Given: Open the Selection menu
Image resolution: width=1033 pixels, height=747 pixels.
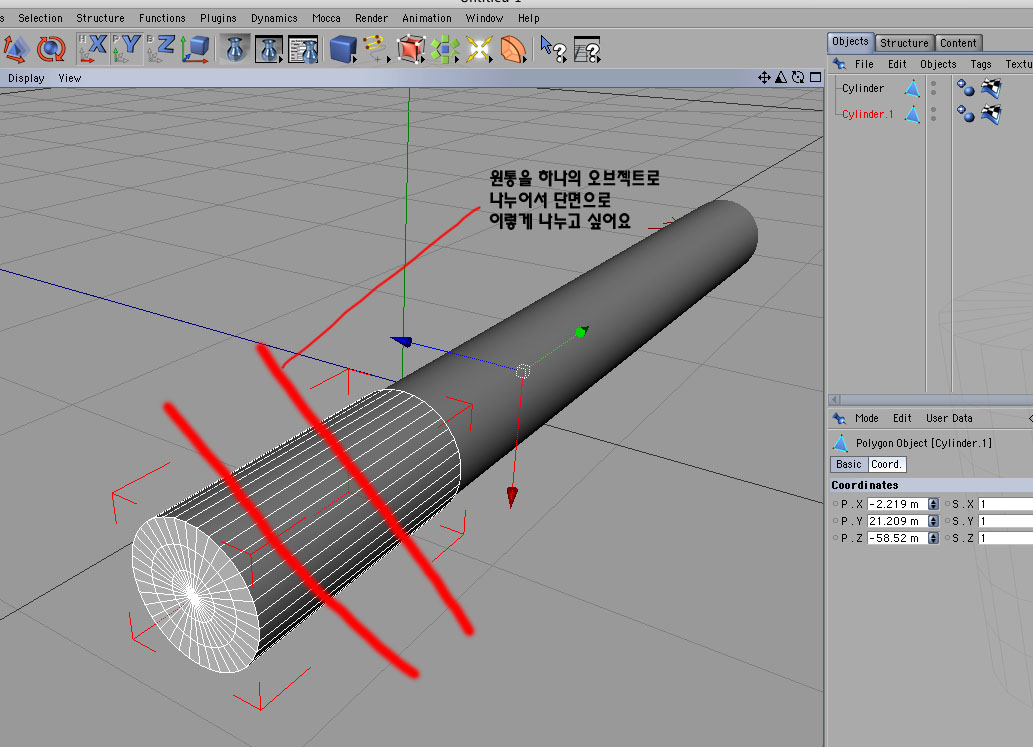Looking at the screenshot, I should coord(40,18).
